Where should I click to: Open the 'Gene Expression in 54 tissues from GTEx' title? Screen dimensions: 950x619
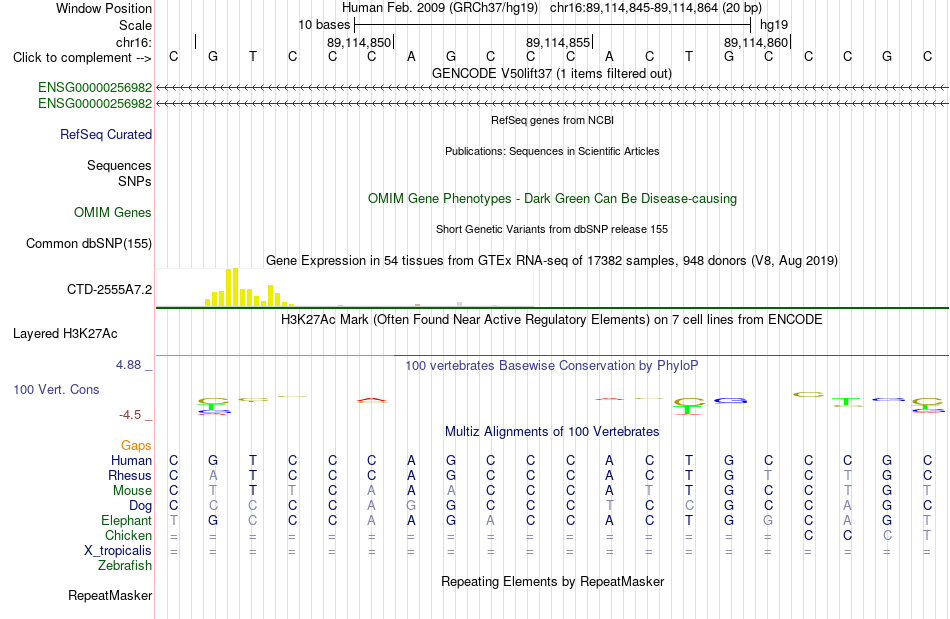(x=552, y=260)
